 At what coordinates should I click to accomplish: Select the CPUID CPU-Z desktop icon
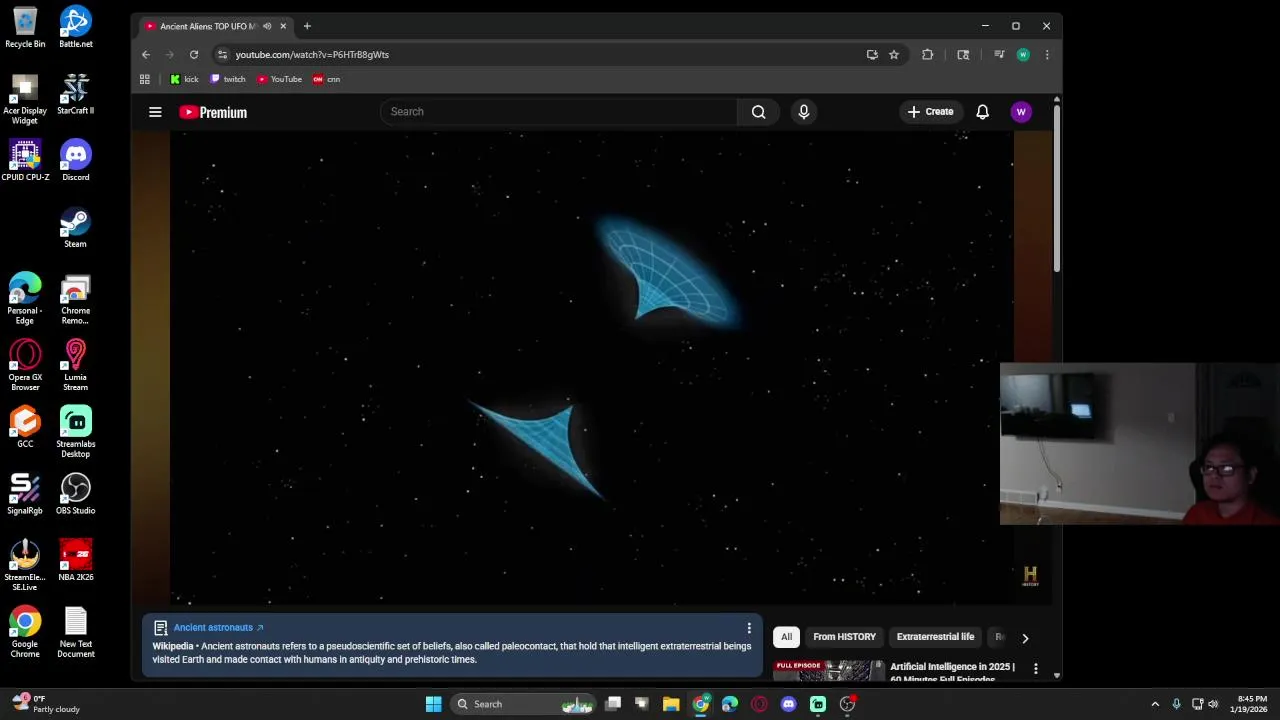coord(25,160)
